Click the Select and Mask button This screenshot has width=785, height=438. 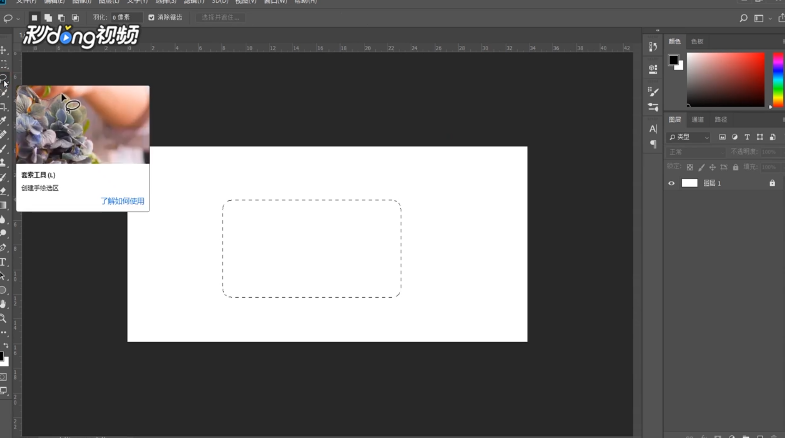pyautogui.click(x=220, y=18)
